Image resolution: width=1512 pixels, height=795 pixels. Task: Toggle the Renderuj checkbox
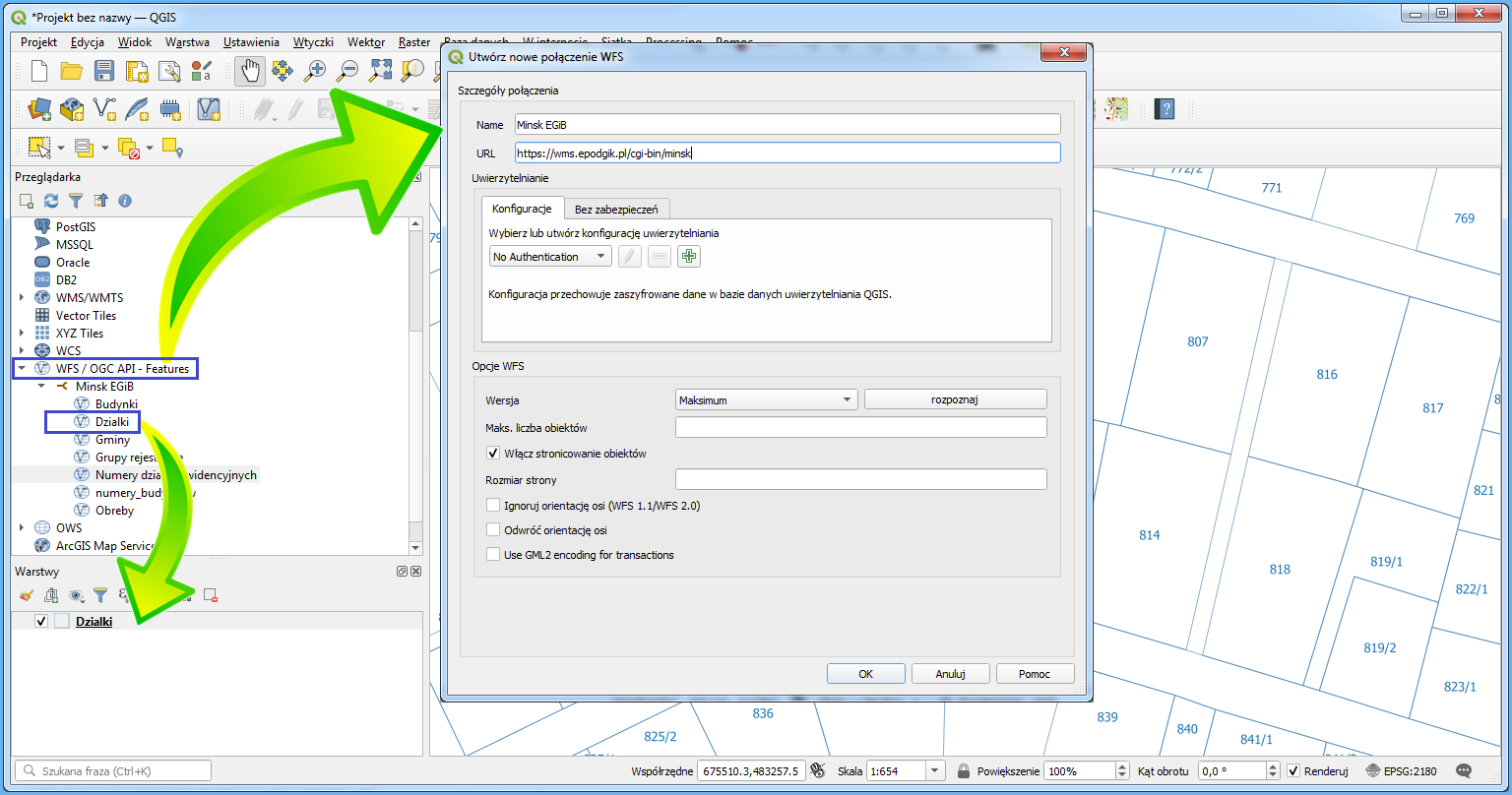[1294, 771]
